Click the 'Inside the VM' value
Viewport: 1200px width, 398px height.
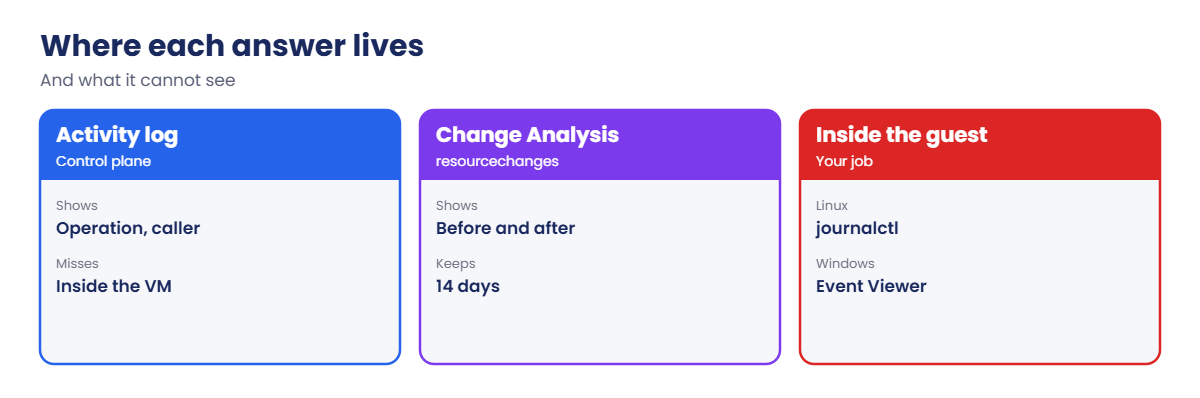(x=114, y=286)
